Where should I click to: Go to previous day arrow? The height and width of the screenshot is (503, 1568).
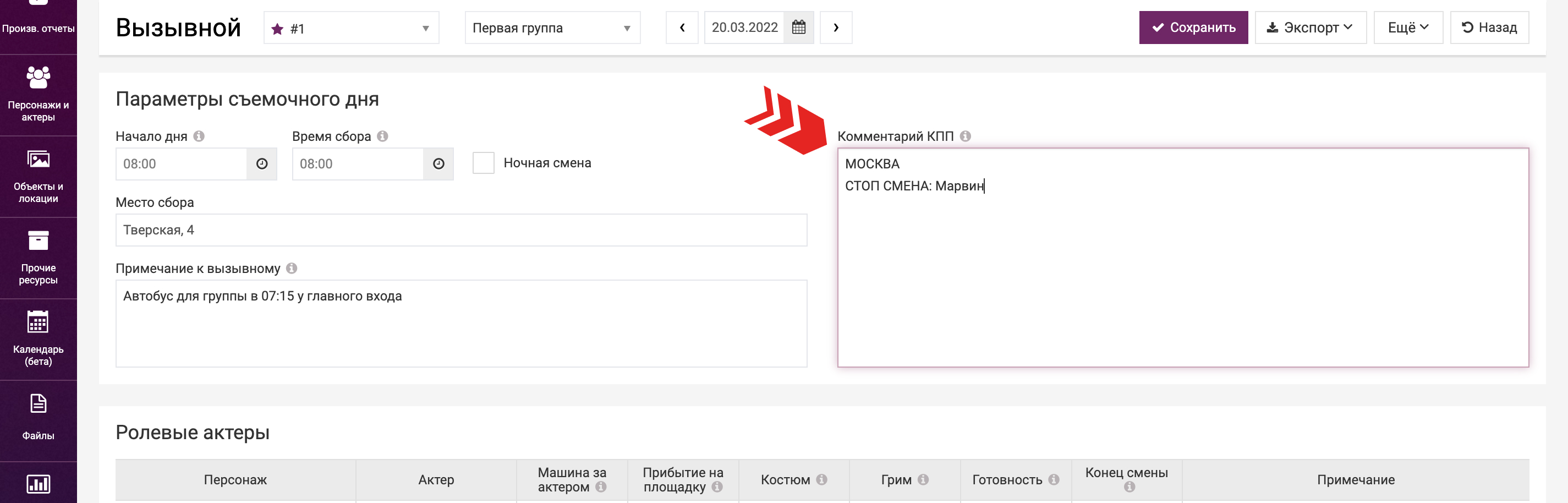[682, 28]
